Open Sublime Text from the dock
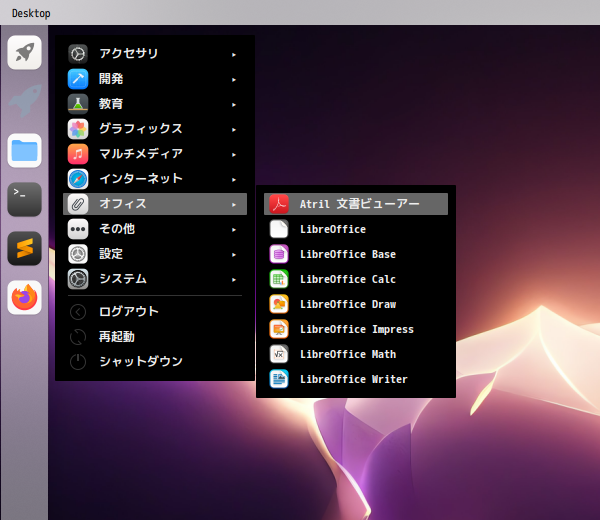 (24, 248)
